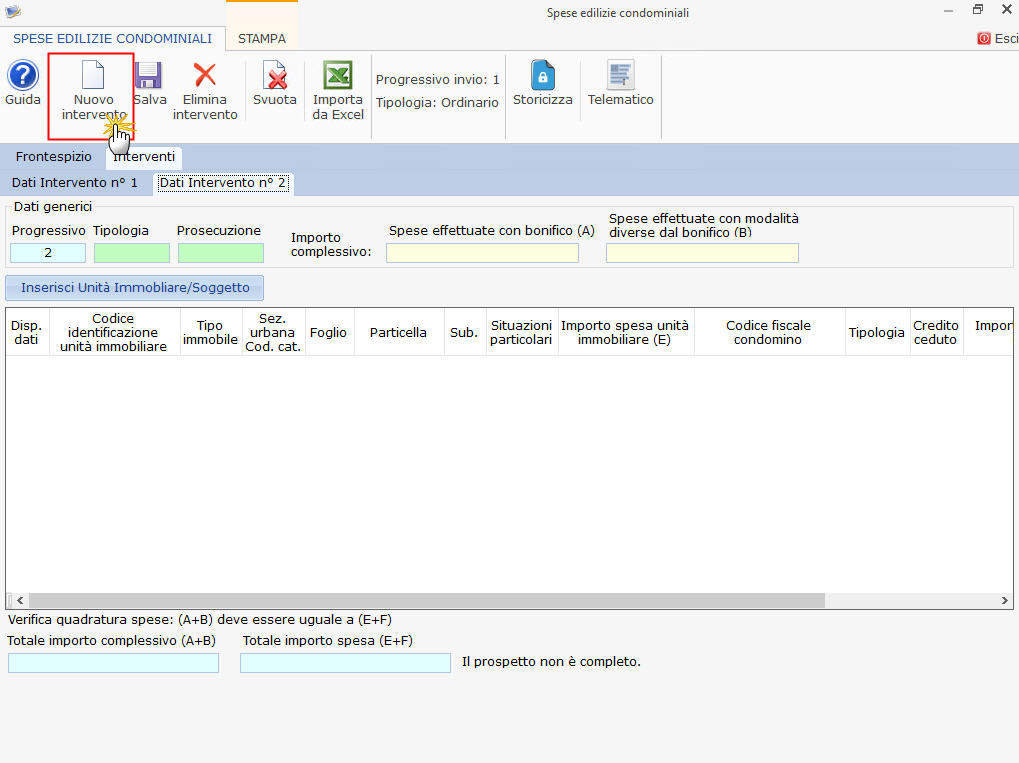Click the horizontal scrollbar thumb
The width and height of the screenshot is (1019, 763).
(x=427, y=600)
